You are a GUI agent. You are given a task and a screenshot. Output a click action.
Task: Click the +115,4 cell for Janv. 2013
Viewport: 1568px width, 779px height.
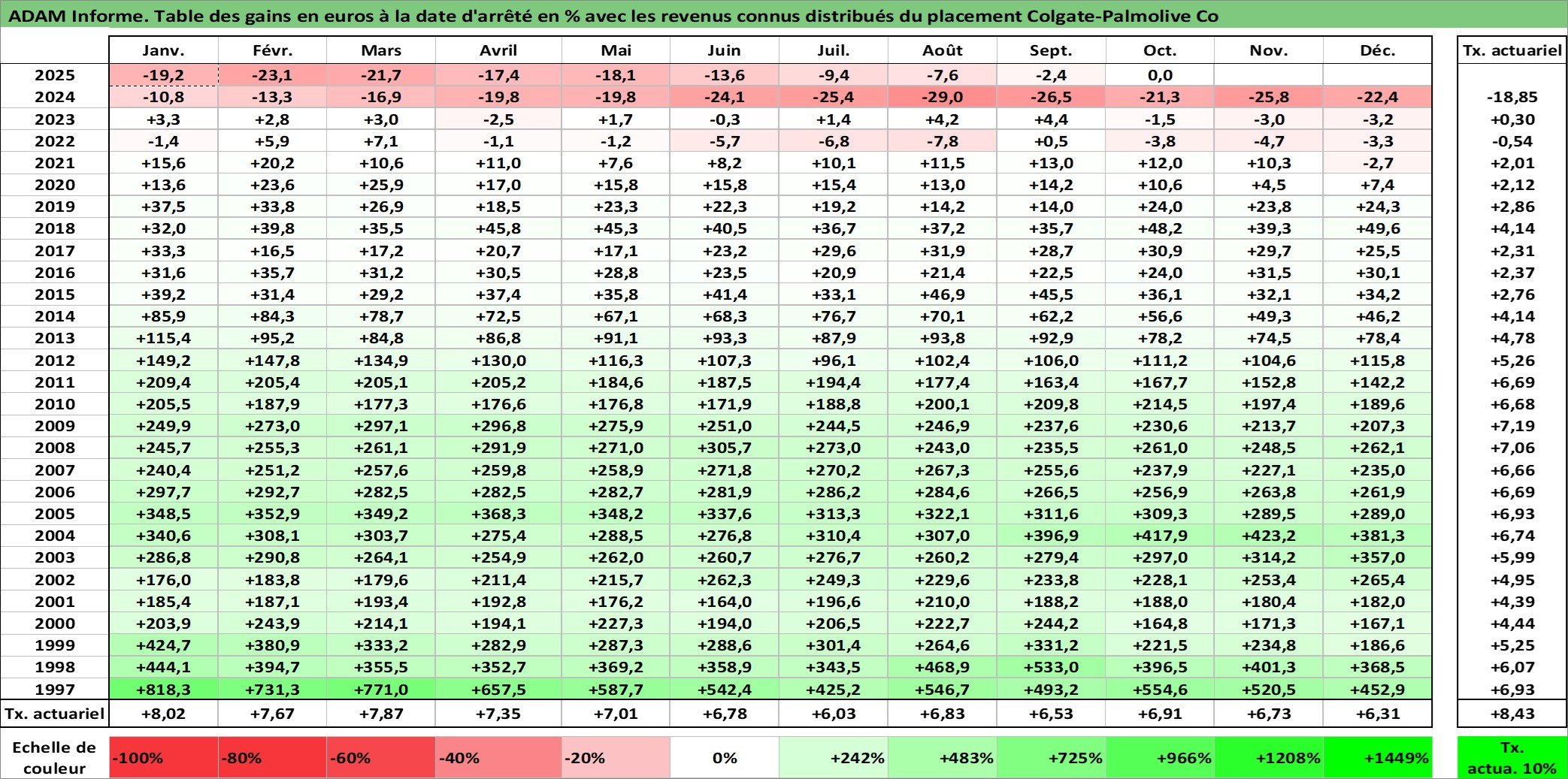click(164, 338)
